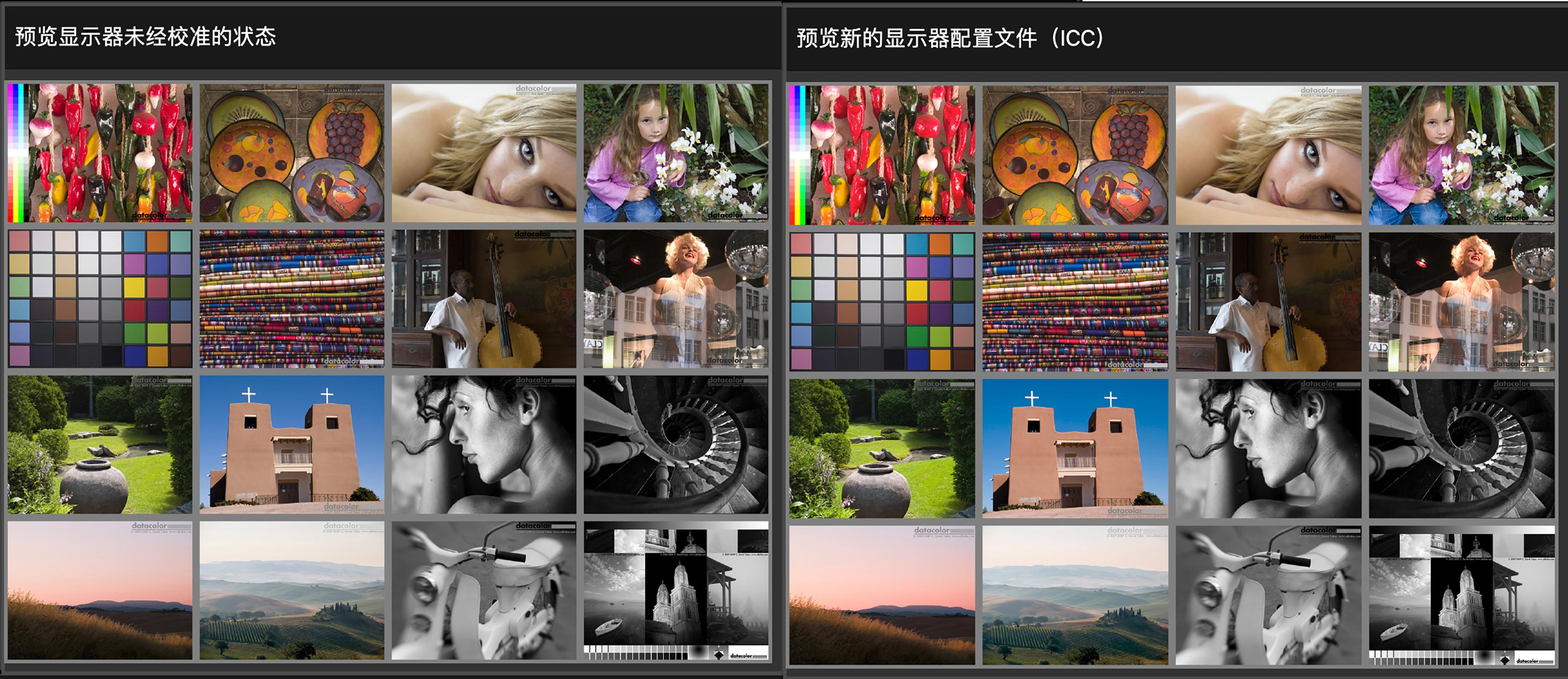Viewport: 1568px width, 679px height.
Task: Select girl with flowers thumbnail, uncalibrated panel
Action: point(676,153)
